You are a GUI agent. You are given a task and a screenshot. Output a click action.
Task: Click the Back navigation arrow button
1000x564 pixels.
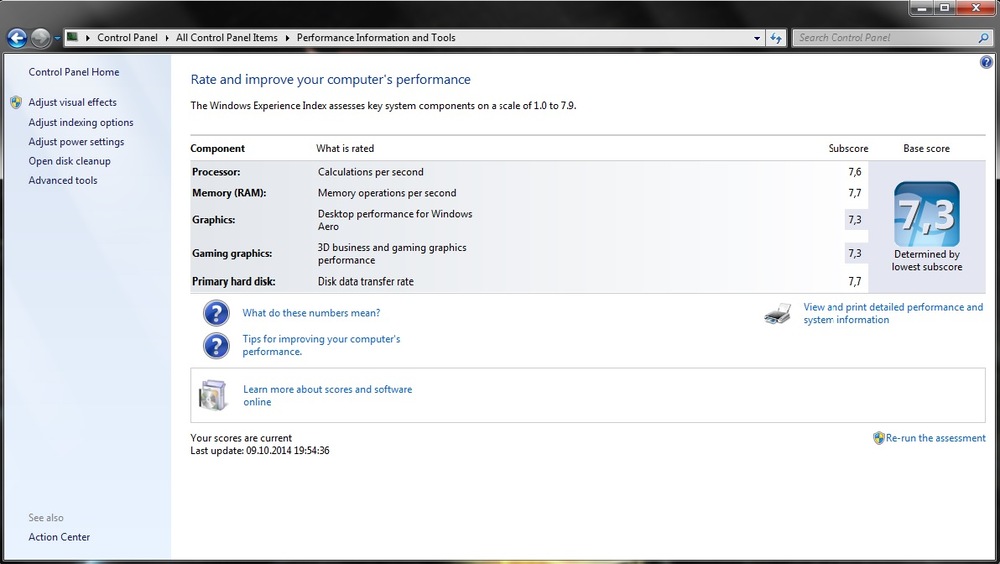point(17,38)
